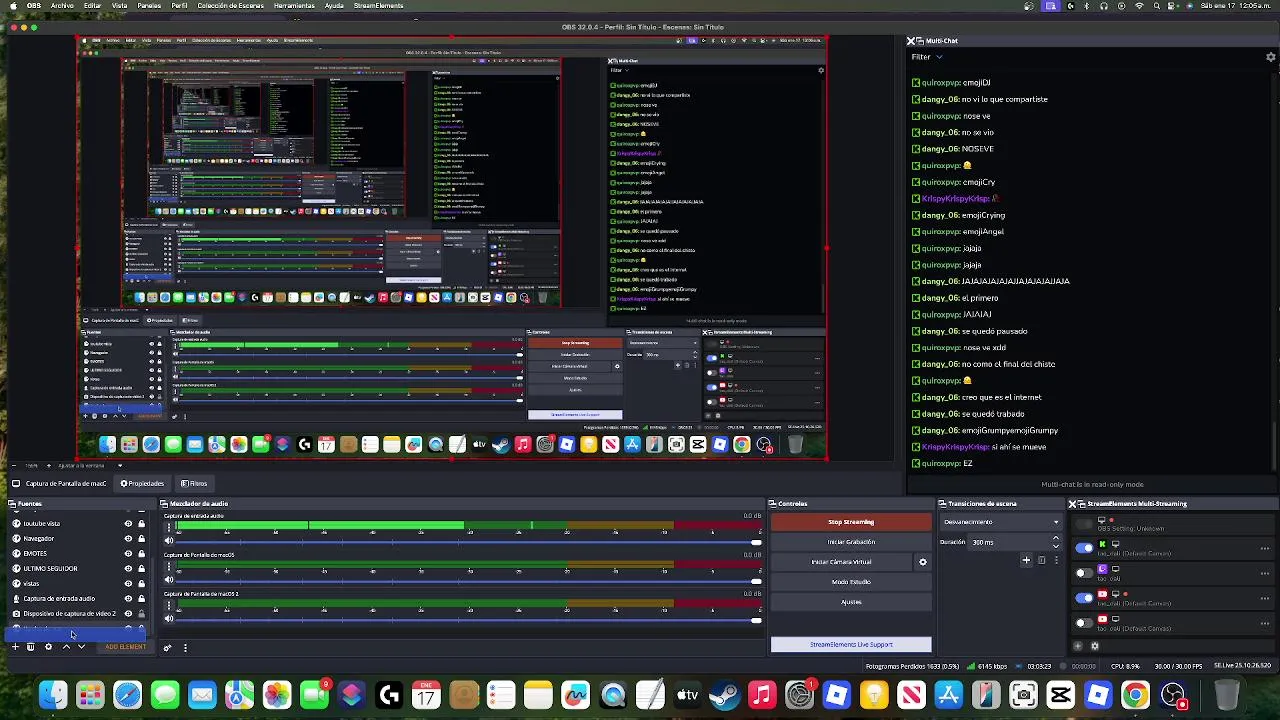1280x720 pixels.
Task: Click the Captura de entrada audio volume slider
Action: click(469, 542)
